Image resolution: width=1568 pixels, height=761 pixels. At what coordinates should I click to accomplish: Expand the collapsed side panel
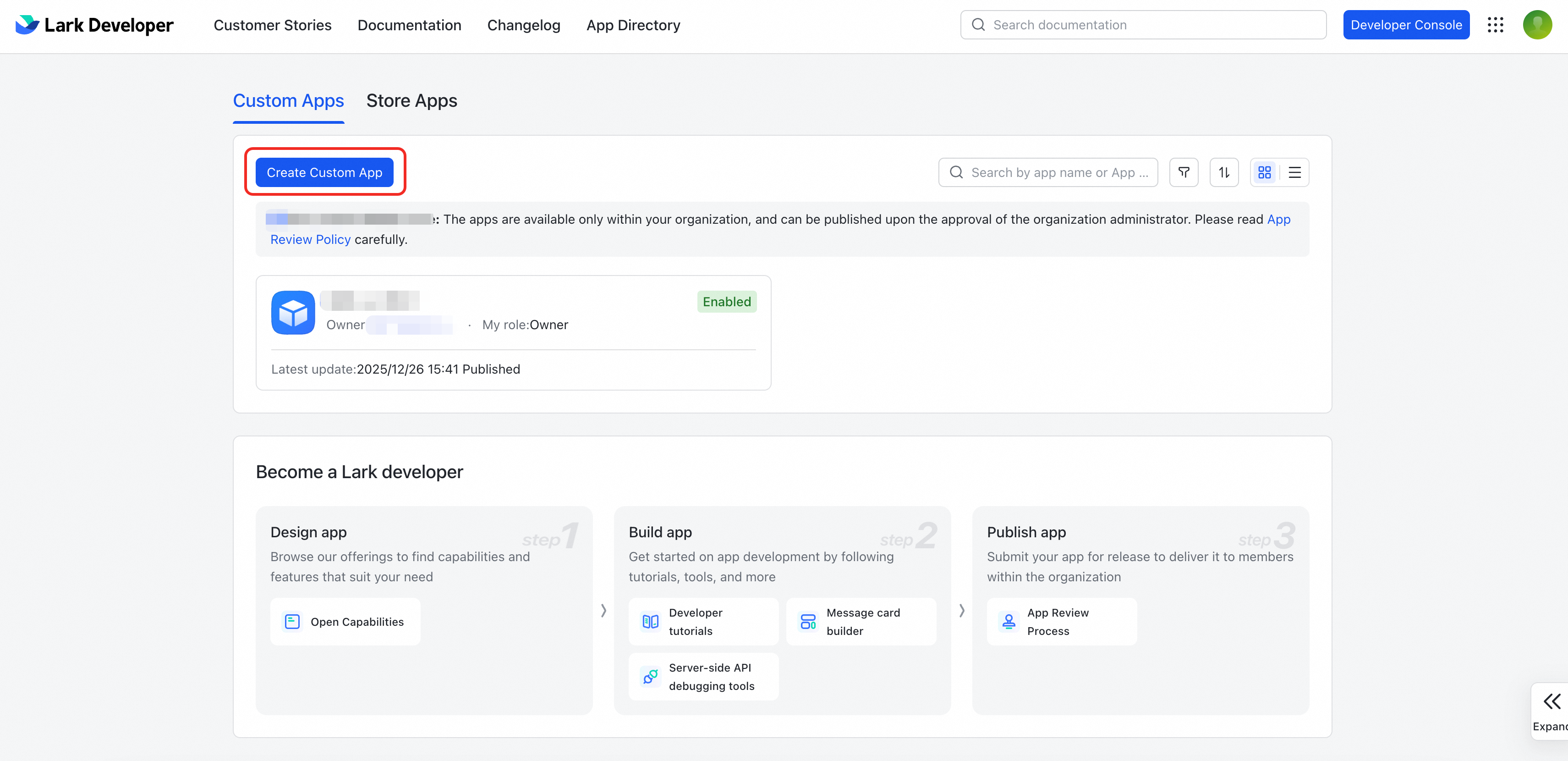pyautogui.click(x=1551, y=710)
